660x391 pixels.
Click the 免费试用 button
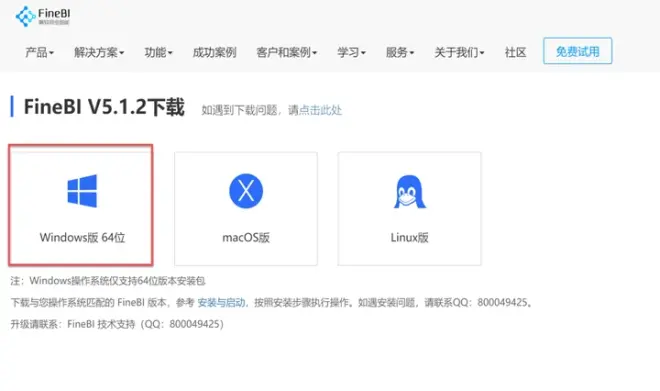tap(578, 51)
